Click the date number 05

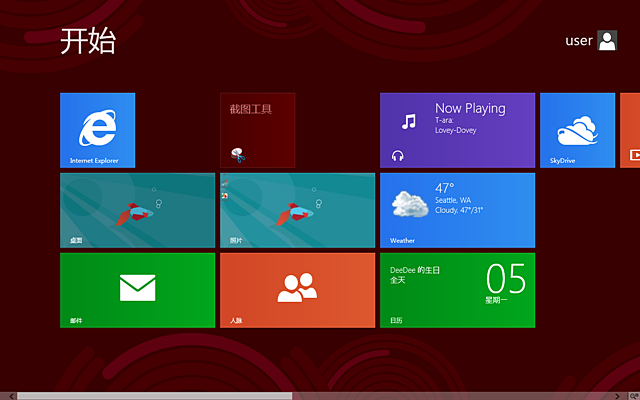coord(506,279)
